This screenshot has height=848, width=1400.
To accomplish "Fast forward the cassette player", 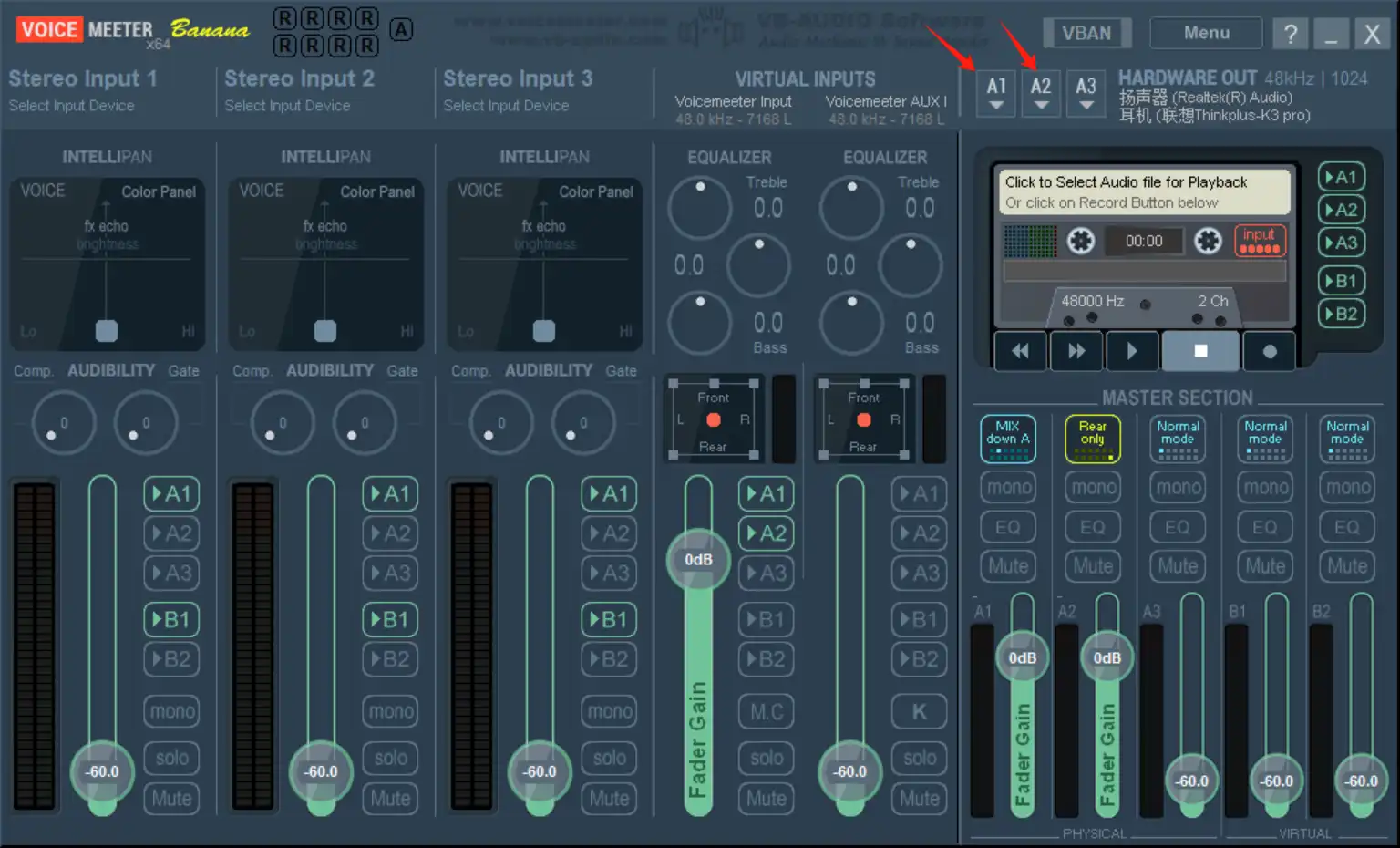I will click(x=1076, y=351).
